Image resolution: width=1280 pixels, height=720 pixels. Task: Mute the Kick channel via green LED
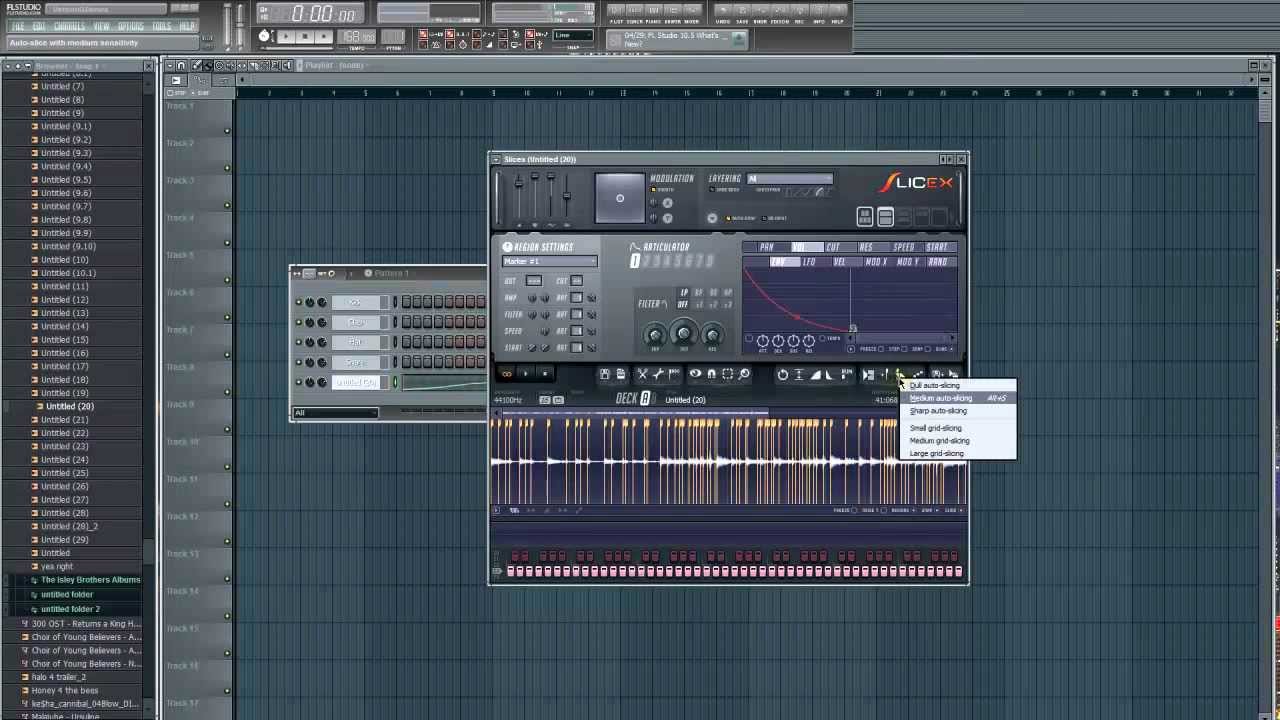pos(299,302)
